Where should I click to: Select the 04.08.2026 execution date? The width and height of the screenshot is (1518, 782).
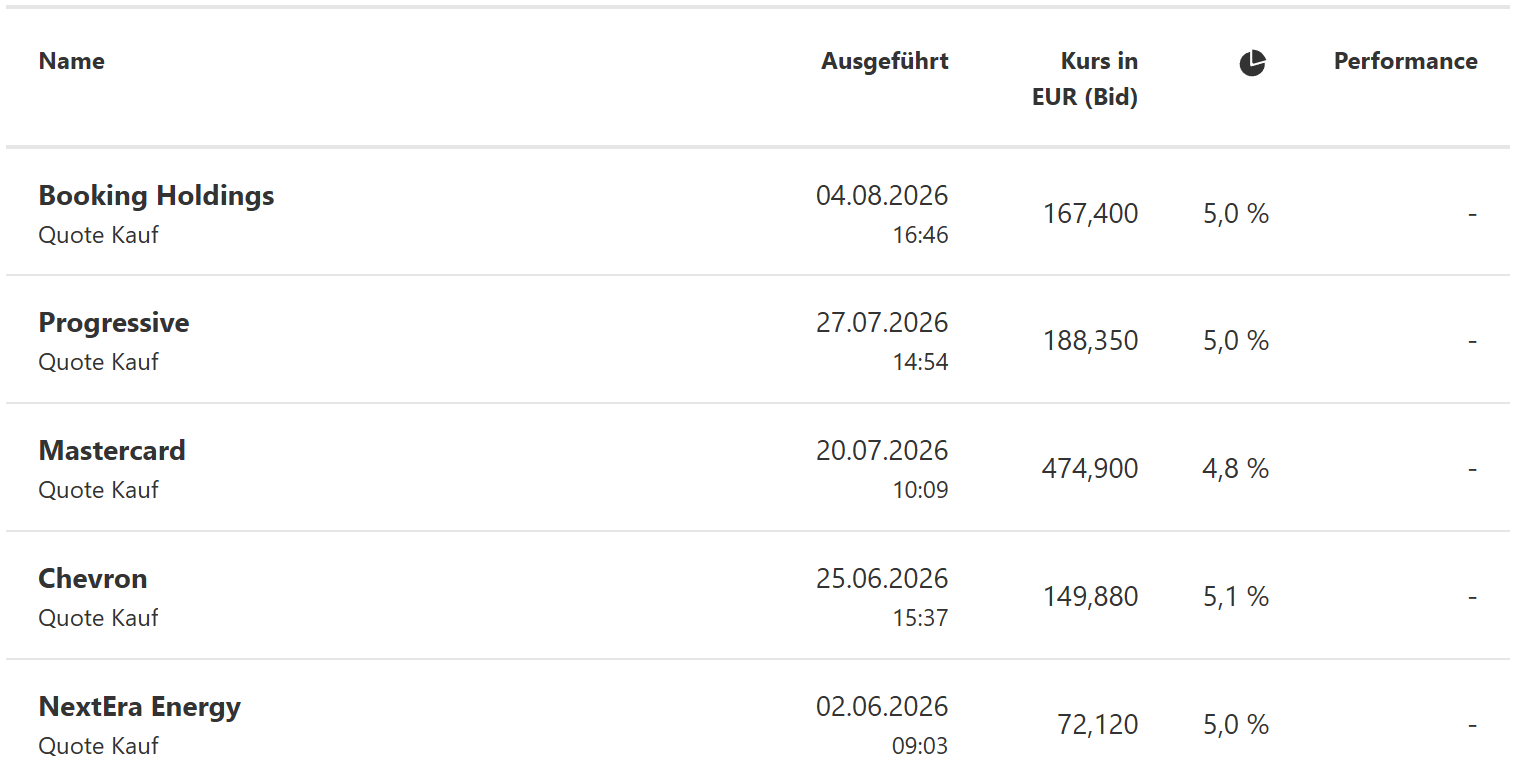tap(882, 195)
